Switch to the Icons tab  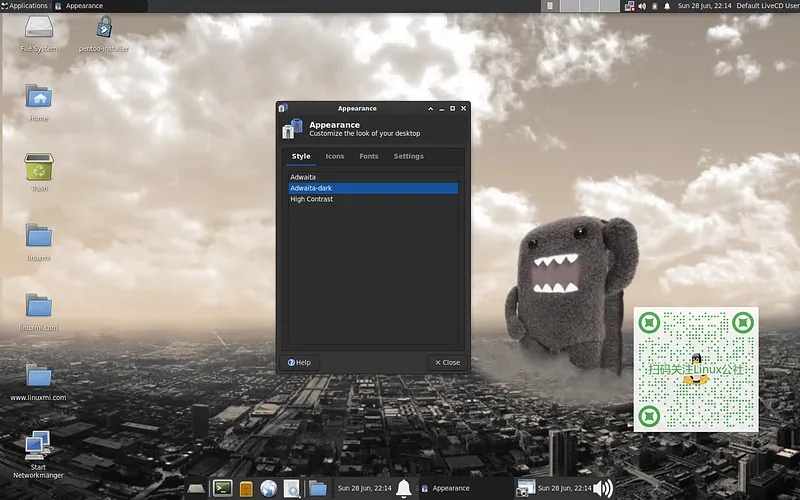335,156
